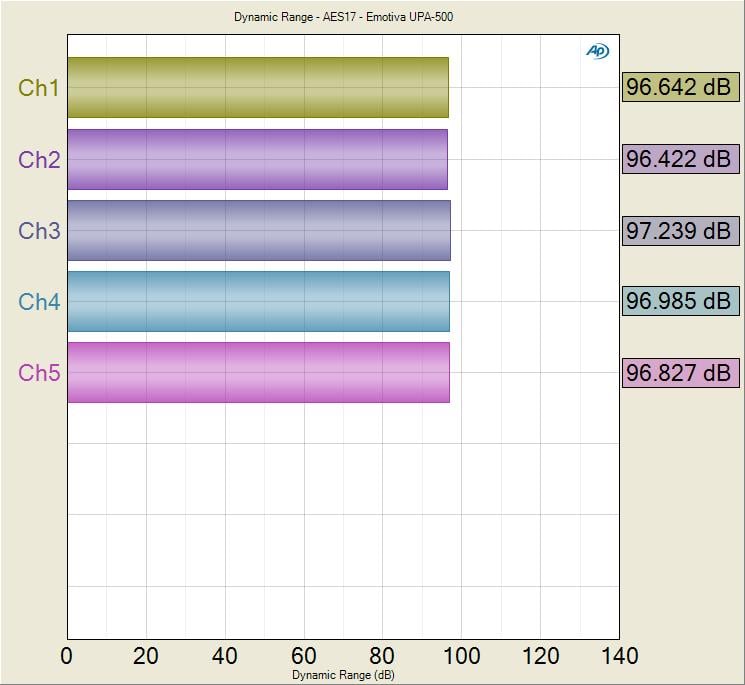This screenshot has width=745, height=685.
Task: Click the Dynamic Range (dB) axis title
Action: 343,675
